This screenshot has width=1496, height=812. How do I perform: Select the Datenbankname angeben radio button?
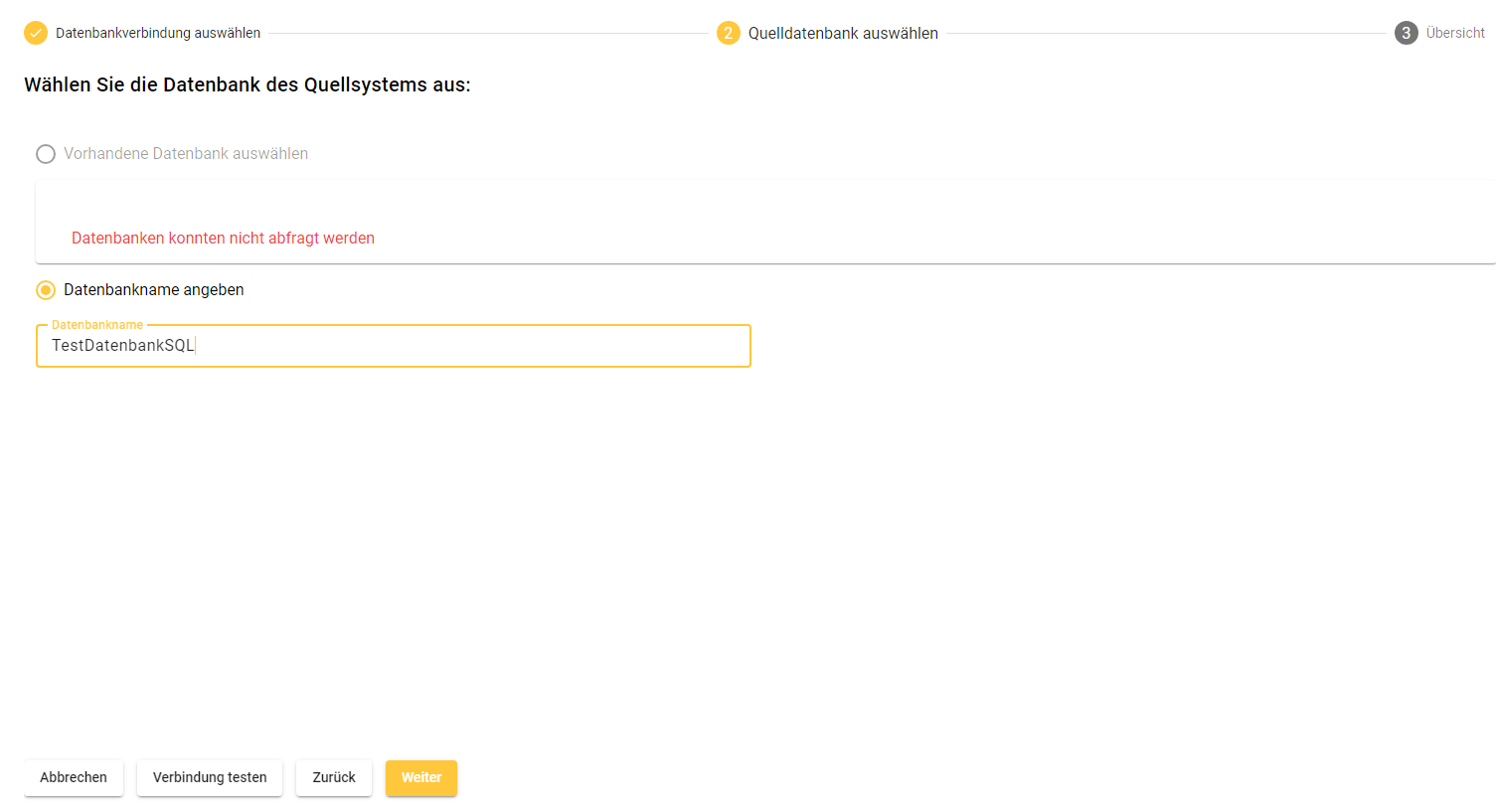click(46, 290)
